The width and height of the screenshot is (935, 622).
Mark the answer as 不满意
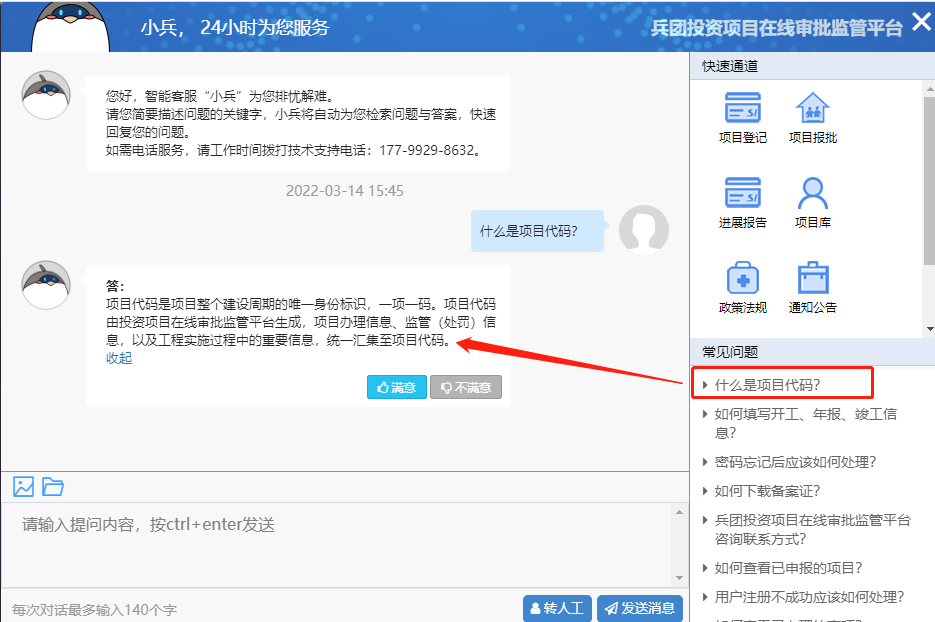466,388
